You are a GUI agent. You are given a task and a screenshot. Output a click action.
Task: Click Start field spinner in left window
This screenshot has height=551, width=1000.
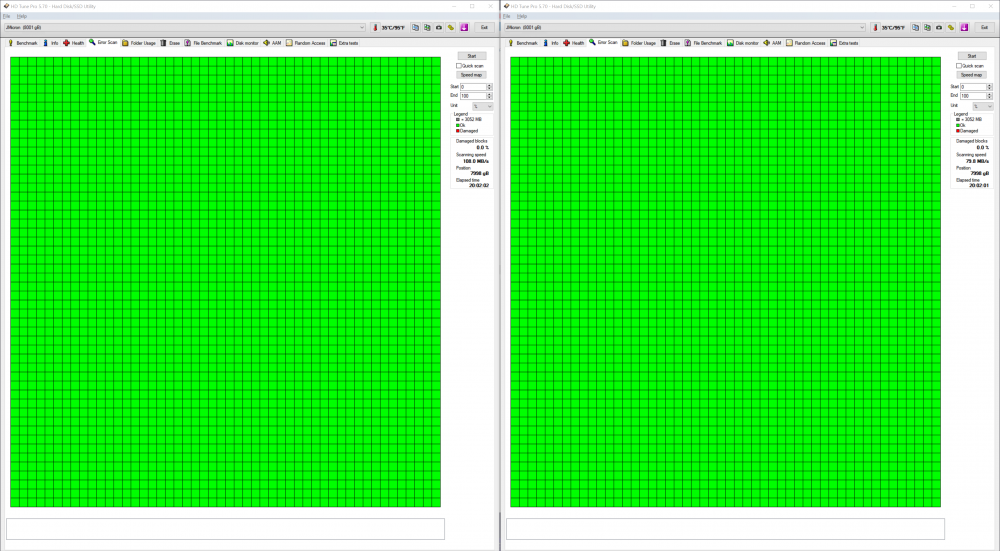pyautogui.click(x=490, y=87)
